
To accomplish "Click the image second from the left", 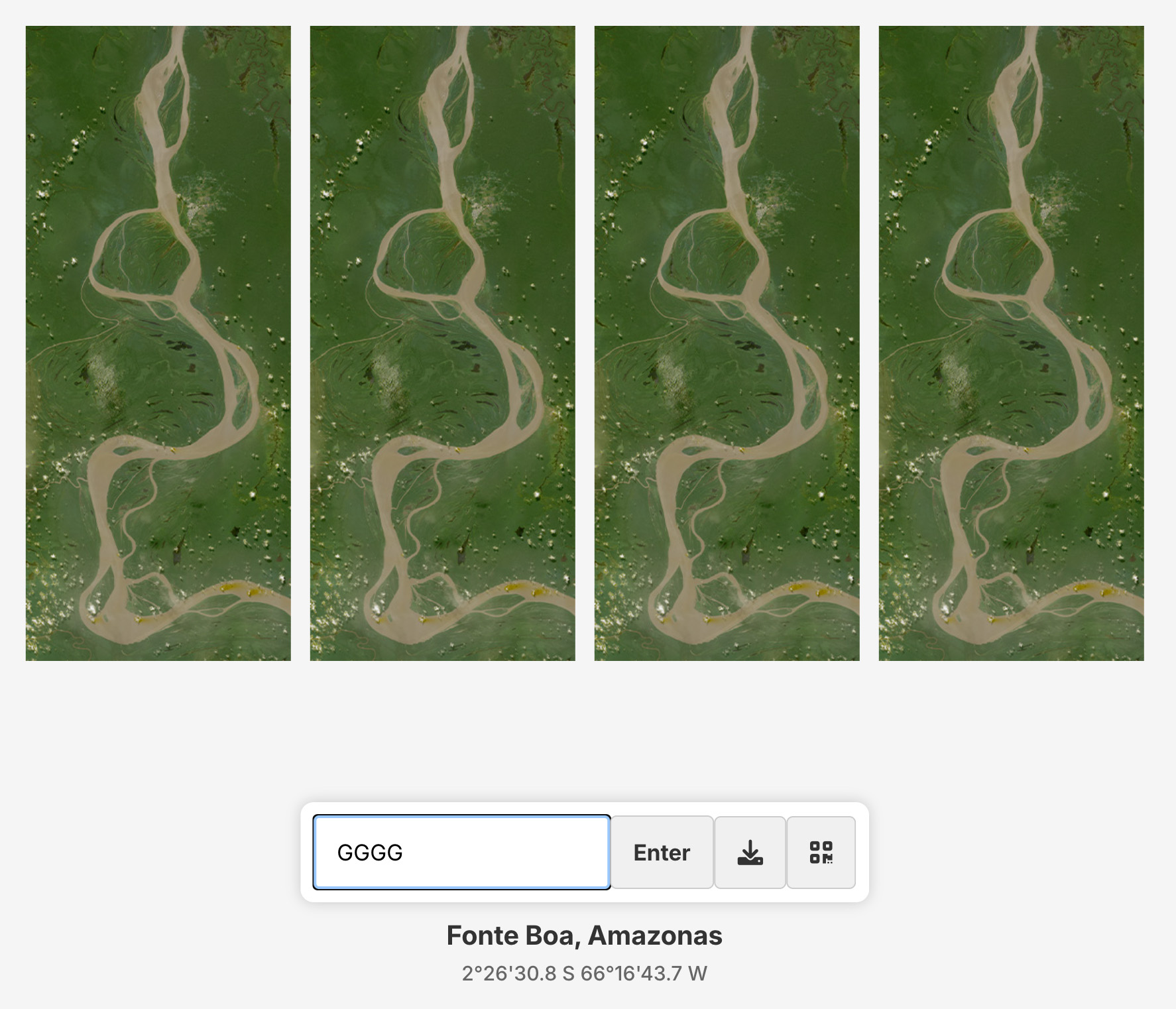I will [x=443, y=343].
